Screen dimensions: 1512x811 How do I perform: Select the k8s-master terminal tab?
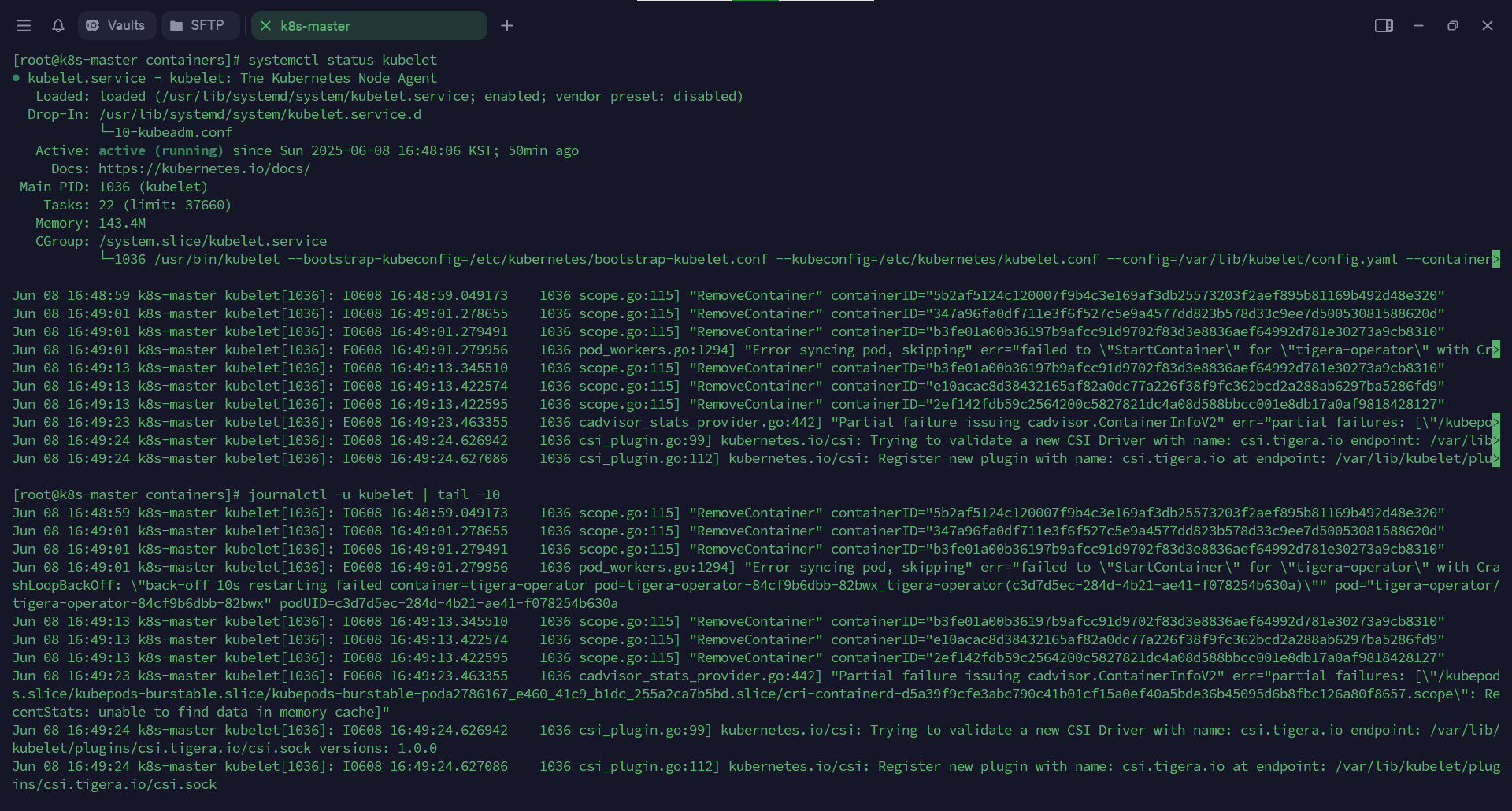[369, 26]
